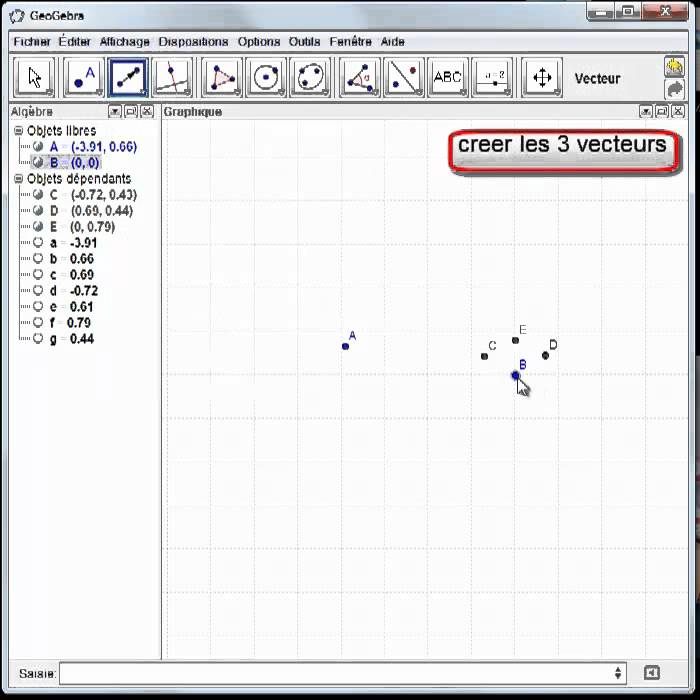Toggle visibility of point B
This screenshot has height=700, width=700.
coord(38,162)
